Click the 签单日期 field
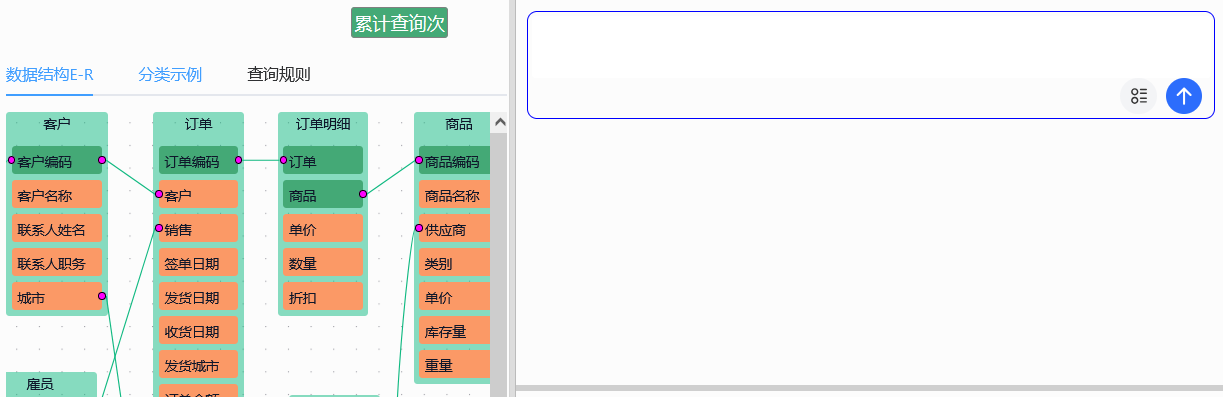This screenshot has height=397, width=1223. coord(198,262)
